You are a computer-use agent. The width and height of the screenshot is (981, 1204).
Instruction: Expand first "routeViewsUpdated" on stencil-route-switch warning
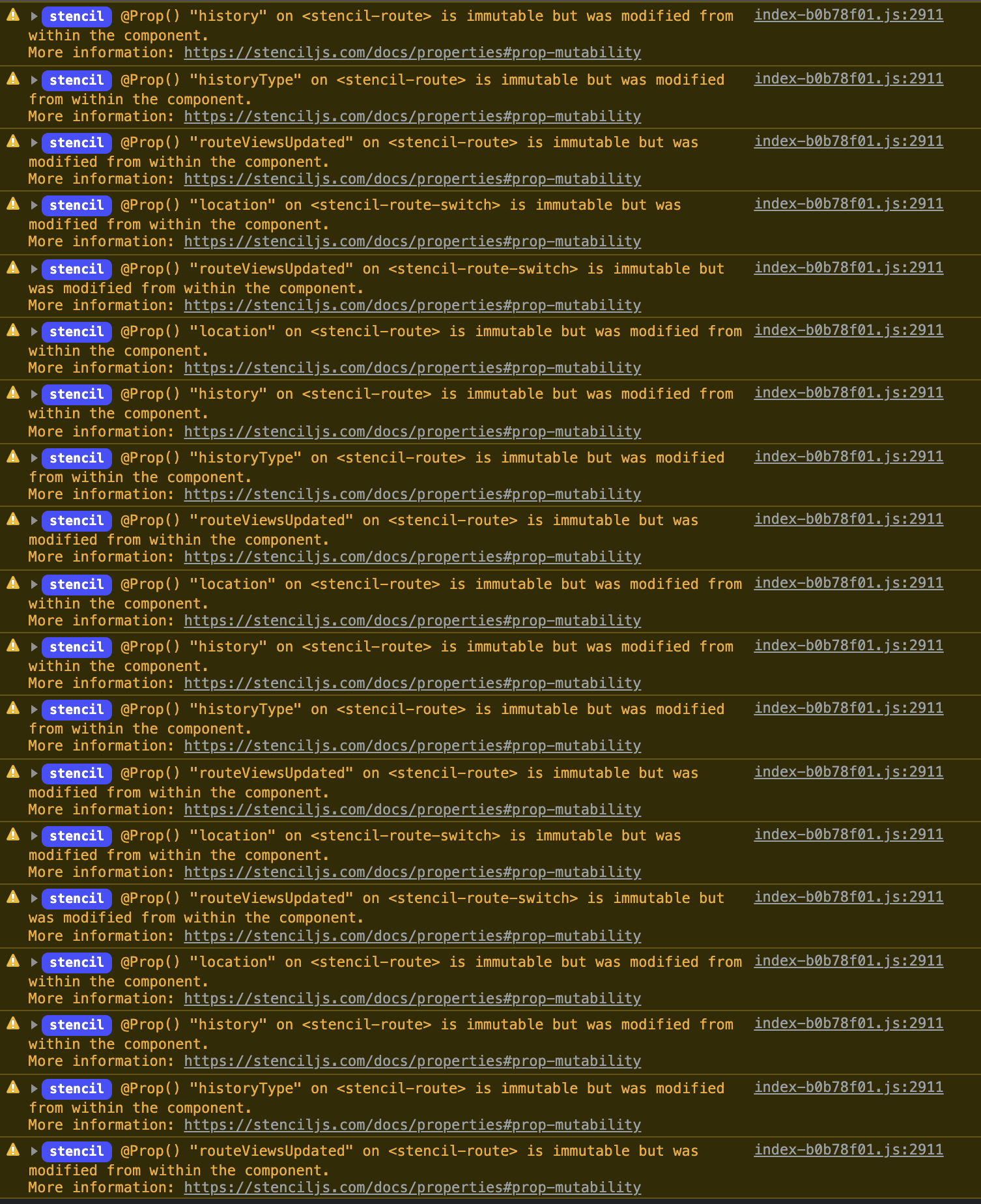point(34,269)
